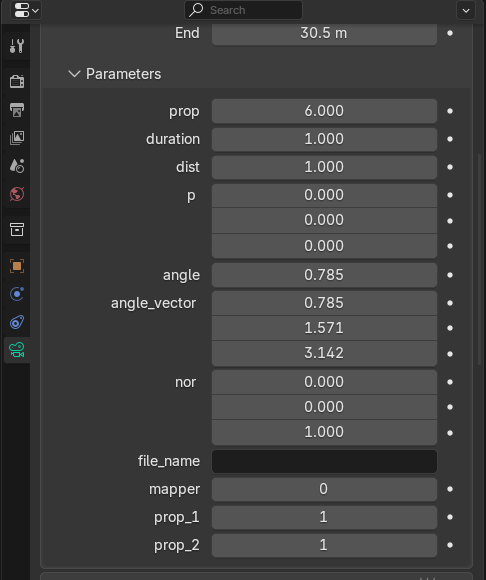Click the nor 1.000 field
The image size is (486, 580).
(324, 432)
